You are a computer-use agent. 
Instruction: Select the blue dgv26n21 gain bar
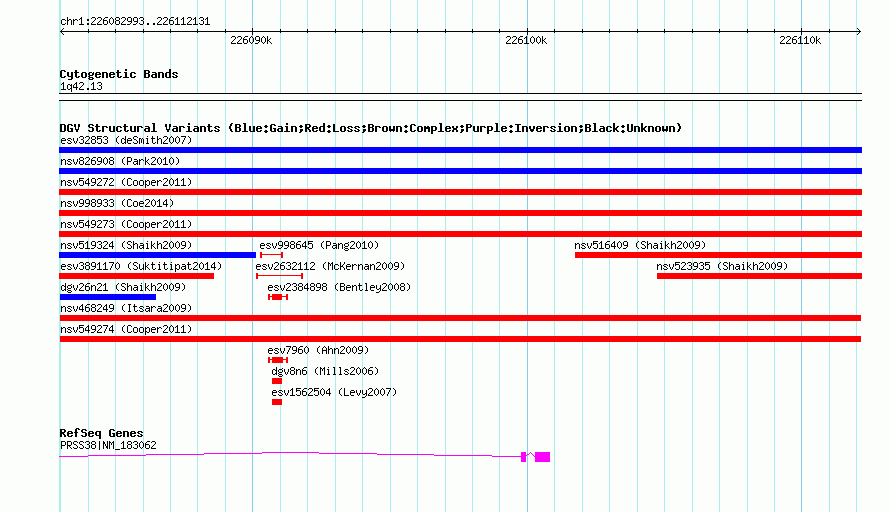pos(108,297)
